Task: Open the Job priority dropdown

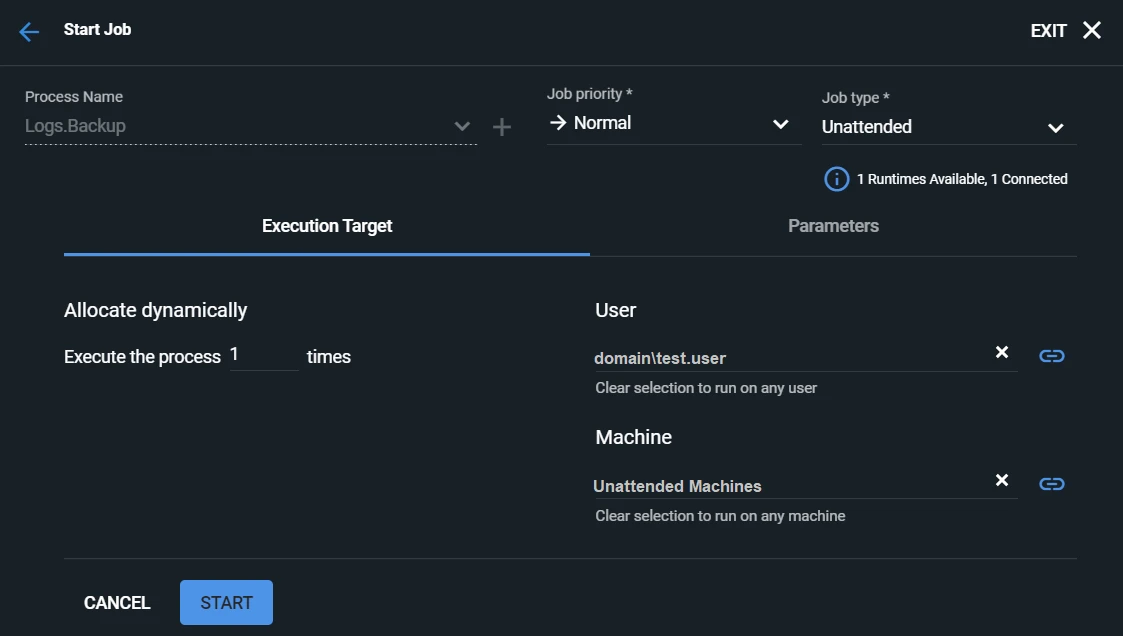Action: click(x=674, y=123)
